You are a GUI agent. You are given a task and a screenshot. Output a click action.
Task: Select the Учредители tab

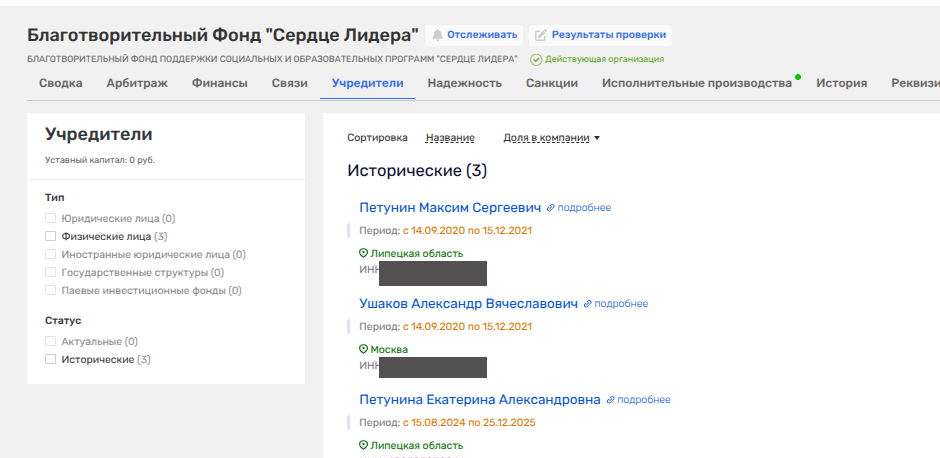tap(367, 83)
